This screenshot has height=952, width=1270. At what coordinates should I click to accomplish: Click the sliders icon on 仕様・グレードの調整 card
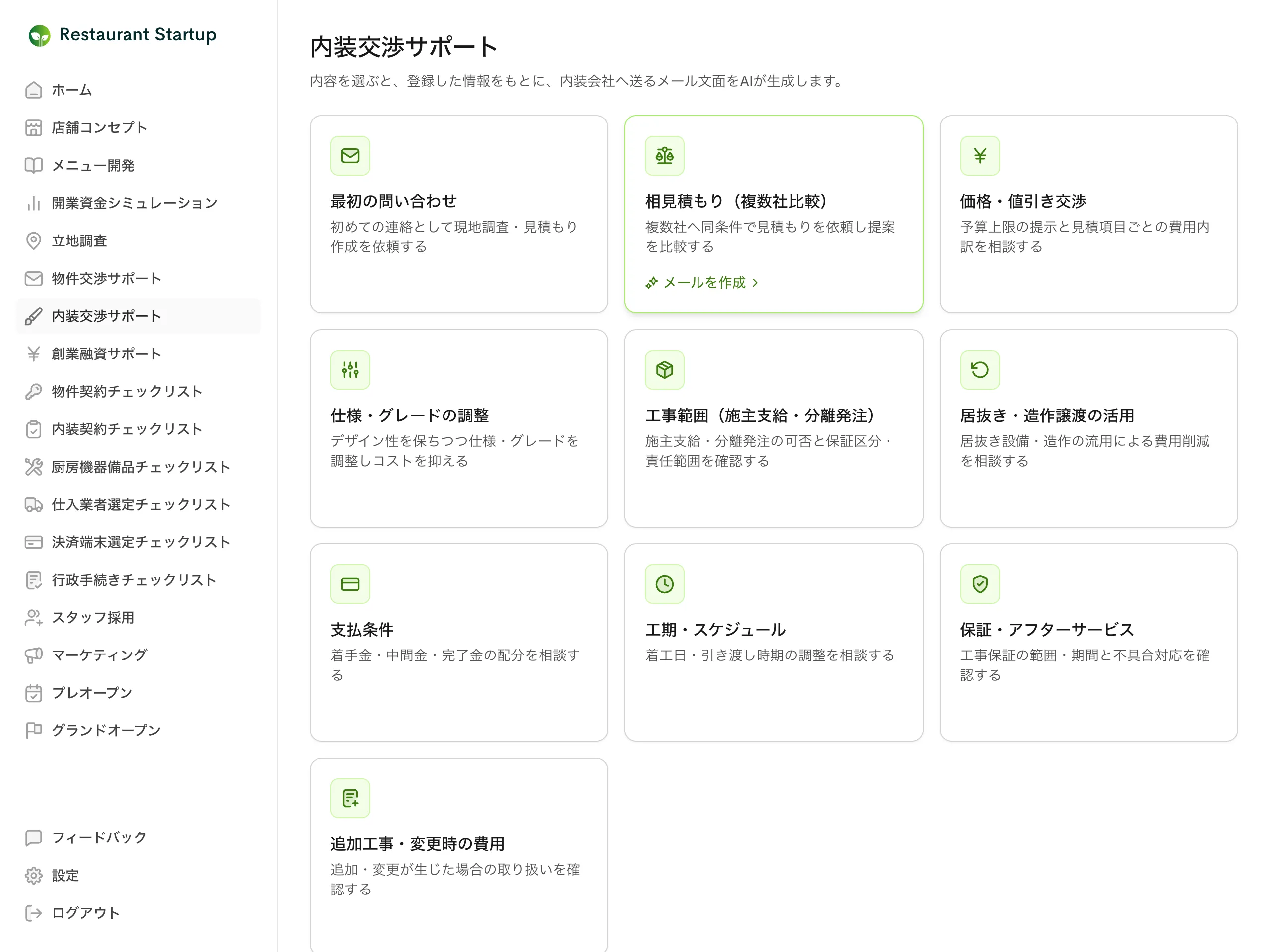350,369
